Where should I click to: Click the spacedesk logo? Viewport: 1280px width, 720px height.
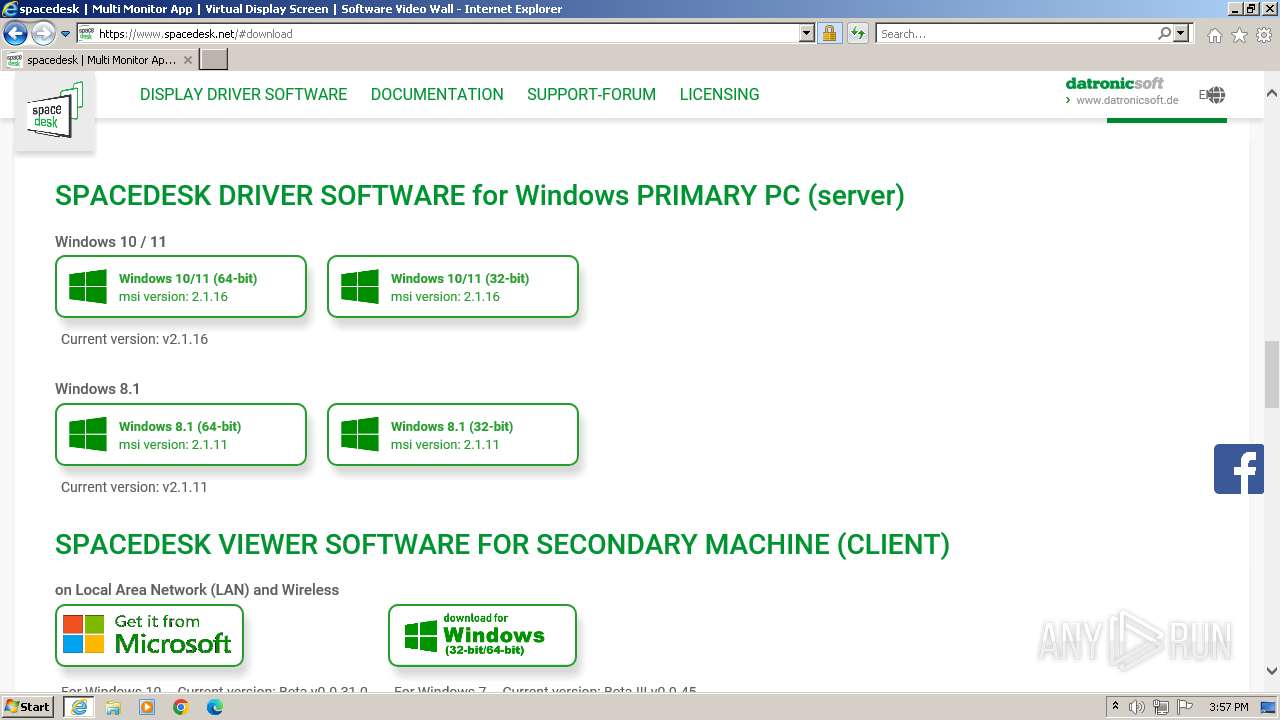click(55, 112)
